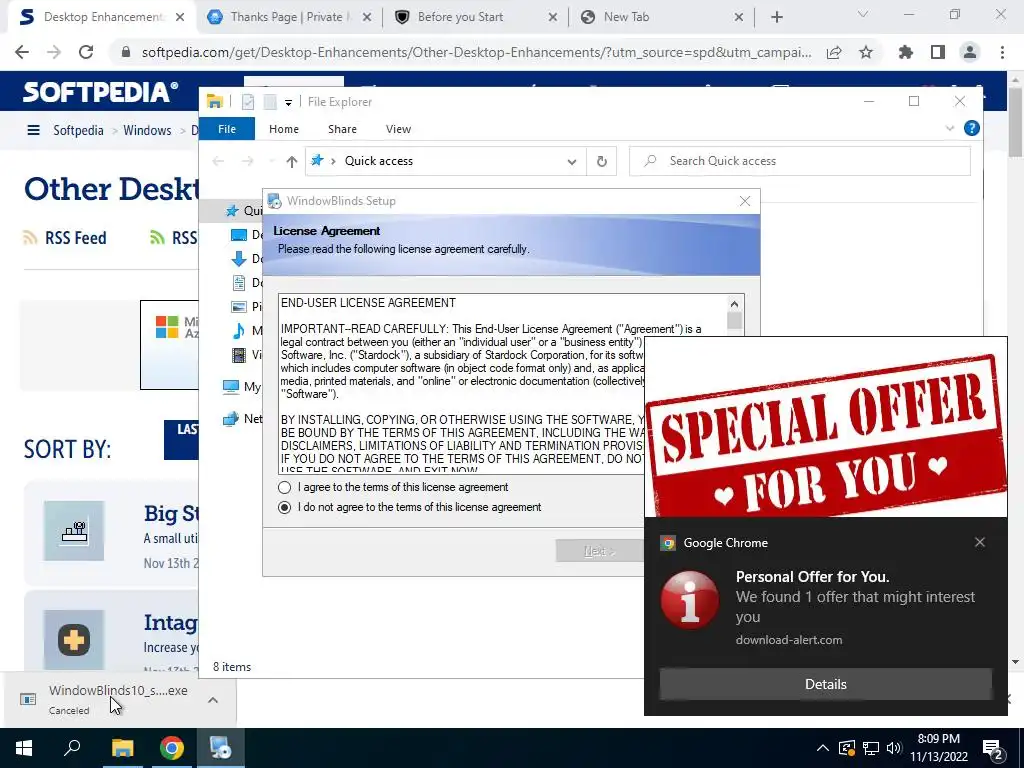Open Chrome profile avatar
The height and width of the screenshot is (768, 1024).
[970, 52]
